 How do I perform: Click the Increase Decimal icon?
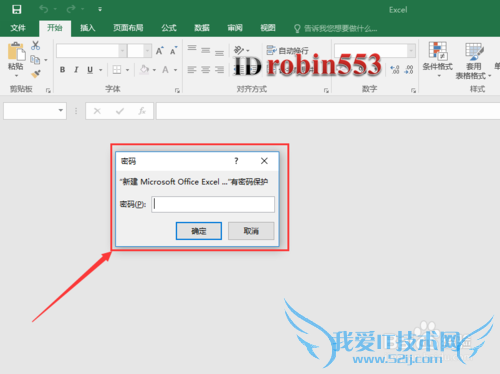[395, 70]
